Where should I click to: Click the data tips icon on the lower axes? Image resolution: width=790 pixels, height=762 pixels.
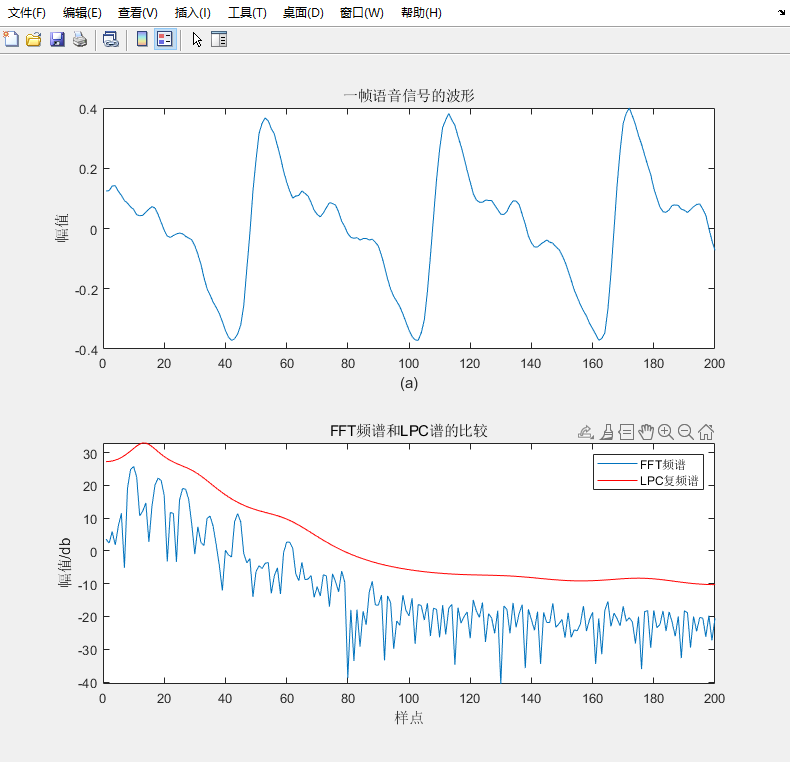pyautogui.click(x=626, y=432)
